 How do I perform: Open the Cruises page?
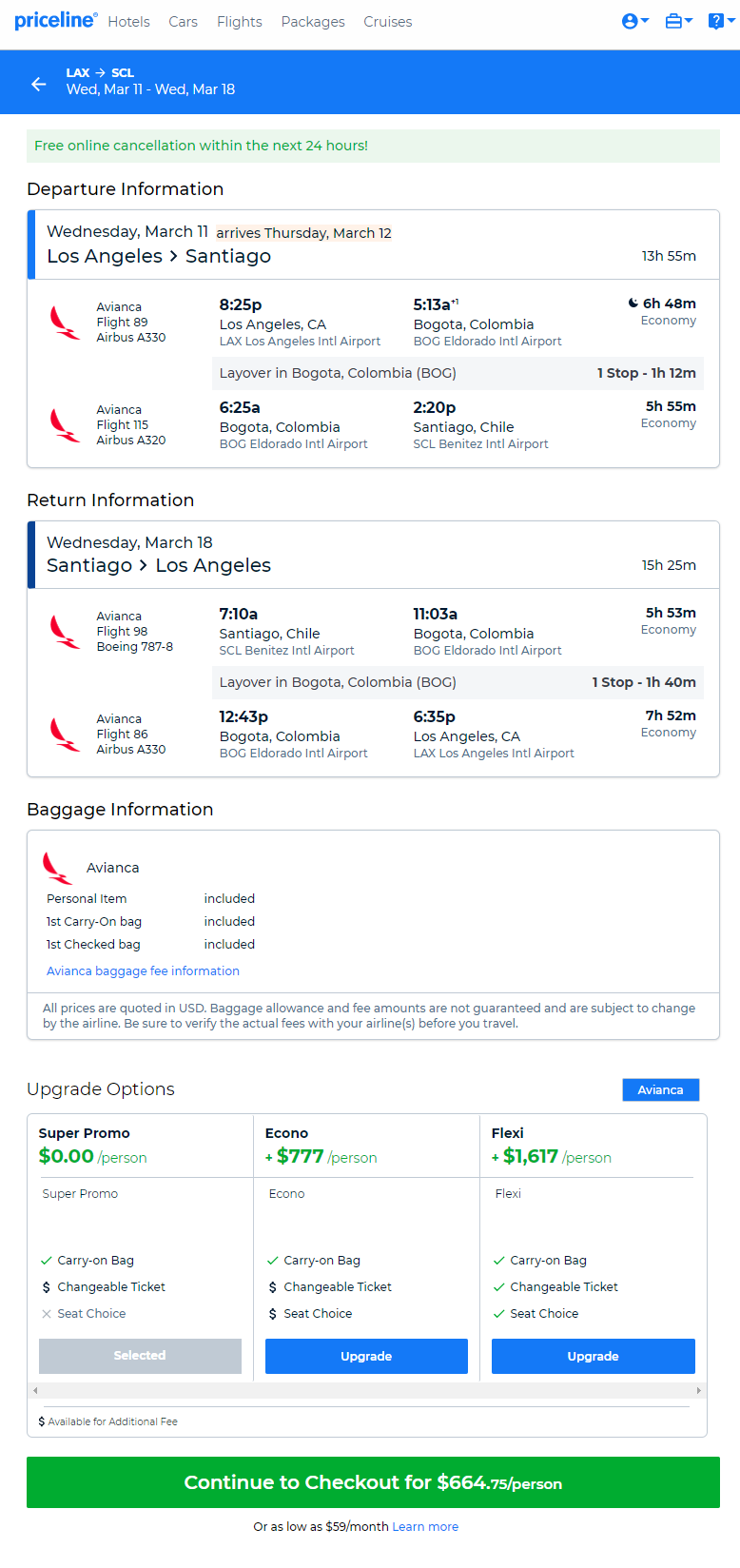click(388, 21)
